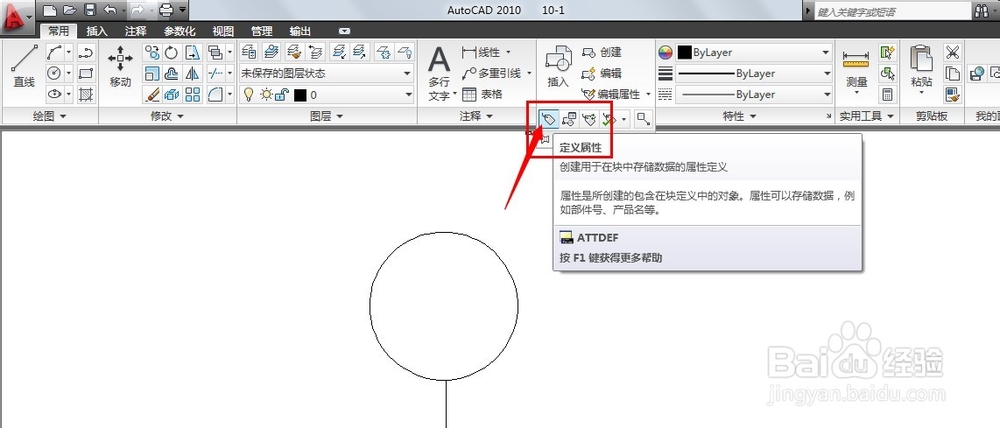This screenshot has width=1000, height=428.
Task: Pick the Explode tool icon
Action: click(x=172, y=94)
